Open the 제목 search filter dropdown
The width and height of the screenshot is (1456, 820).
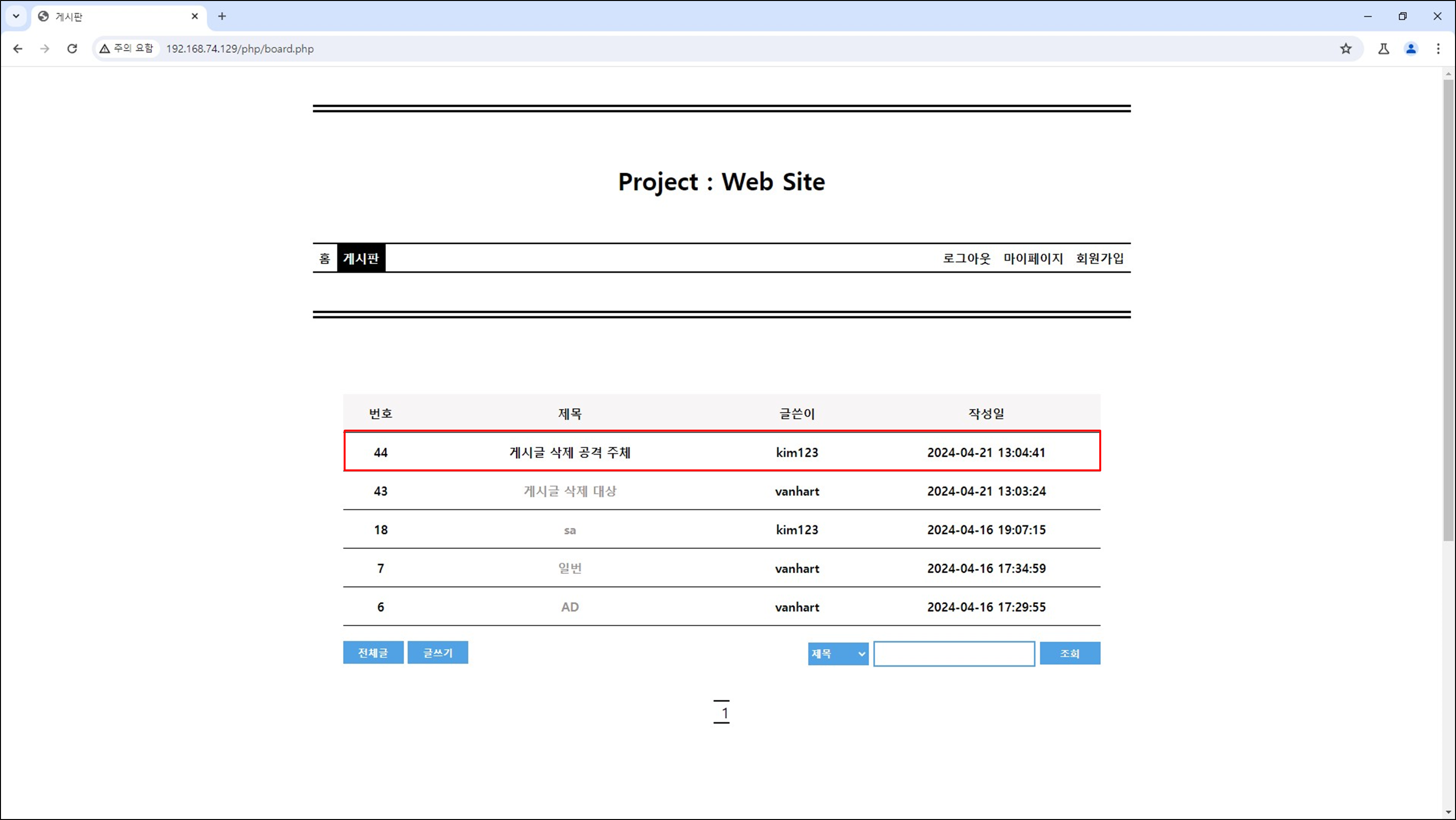[x=838, y=654]
